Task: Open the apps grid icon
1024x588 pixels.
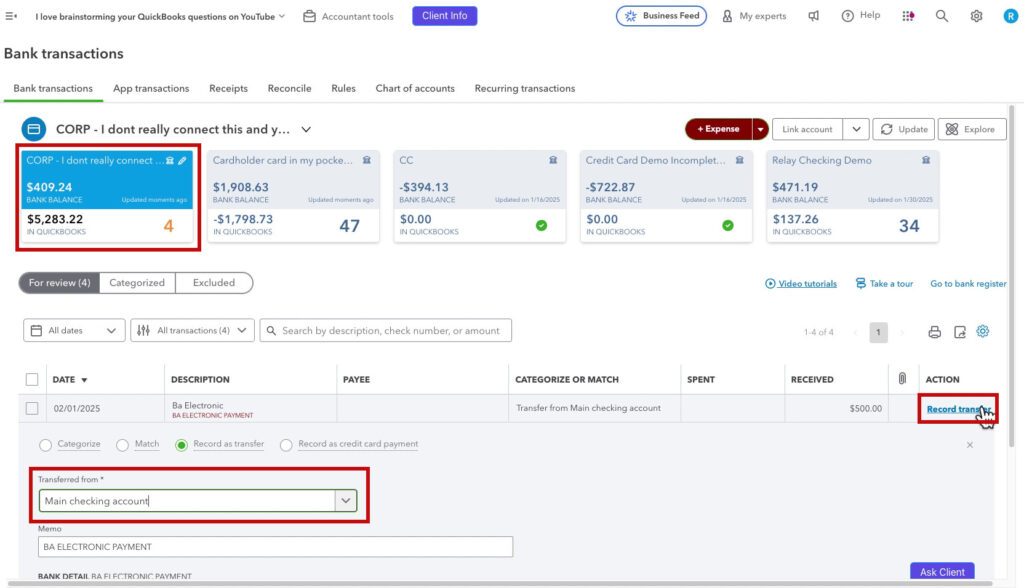Action: [x=908, y=15]
